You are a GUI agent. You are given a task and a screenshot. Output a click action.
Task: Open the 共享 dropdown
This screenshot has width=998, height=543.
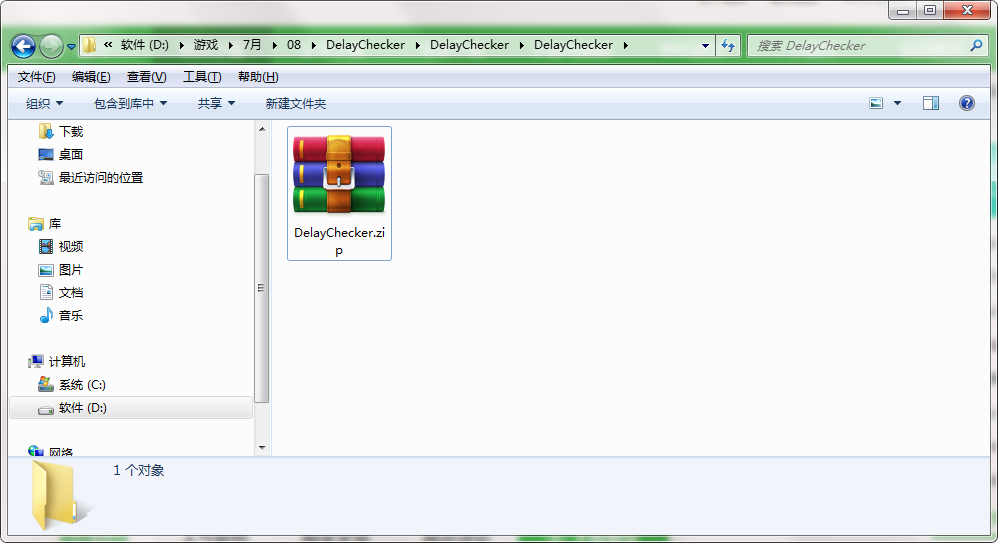click(x=216, y=103)
